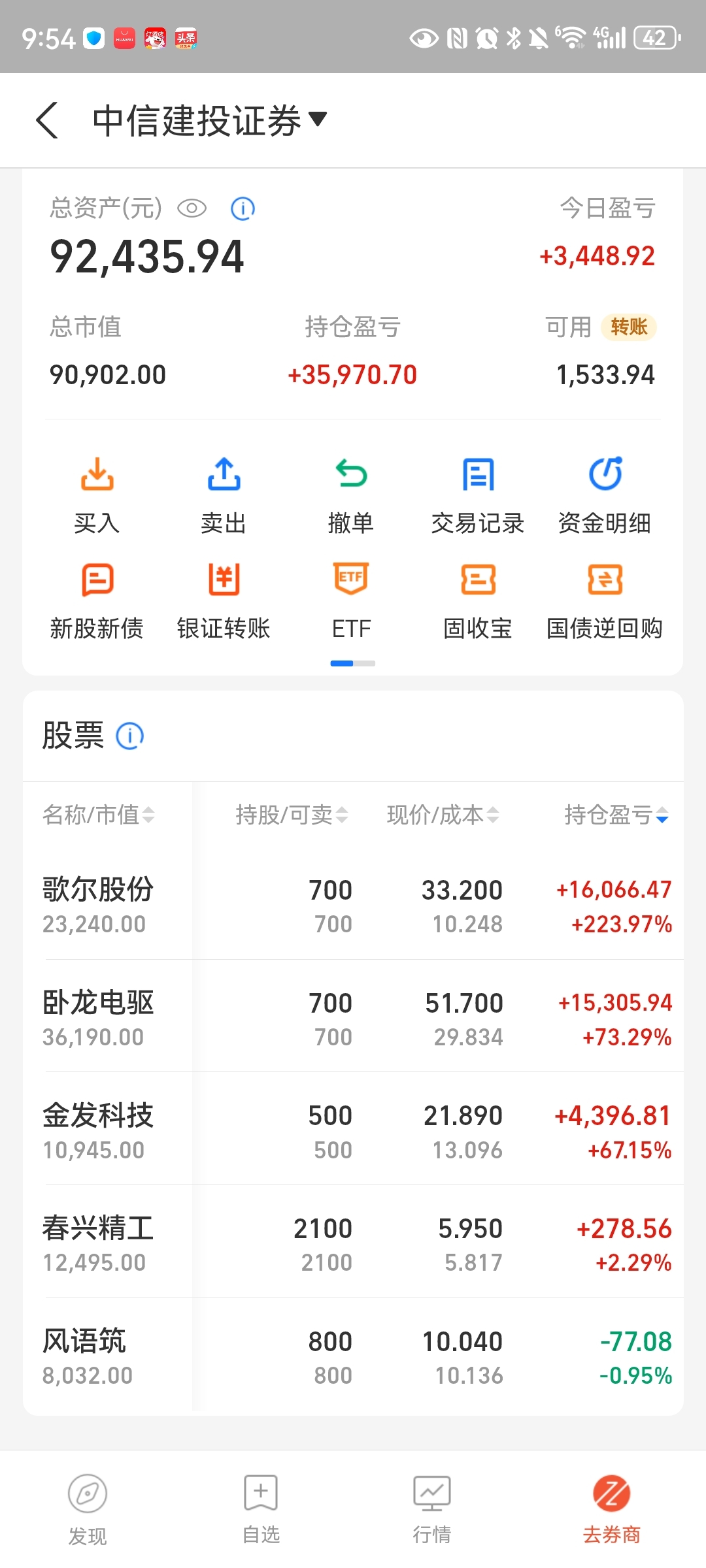This screenshot has width=706, height=1568.
Task: Sort by 持股/可卖 column
Action: (292, 815)
